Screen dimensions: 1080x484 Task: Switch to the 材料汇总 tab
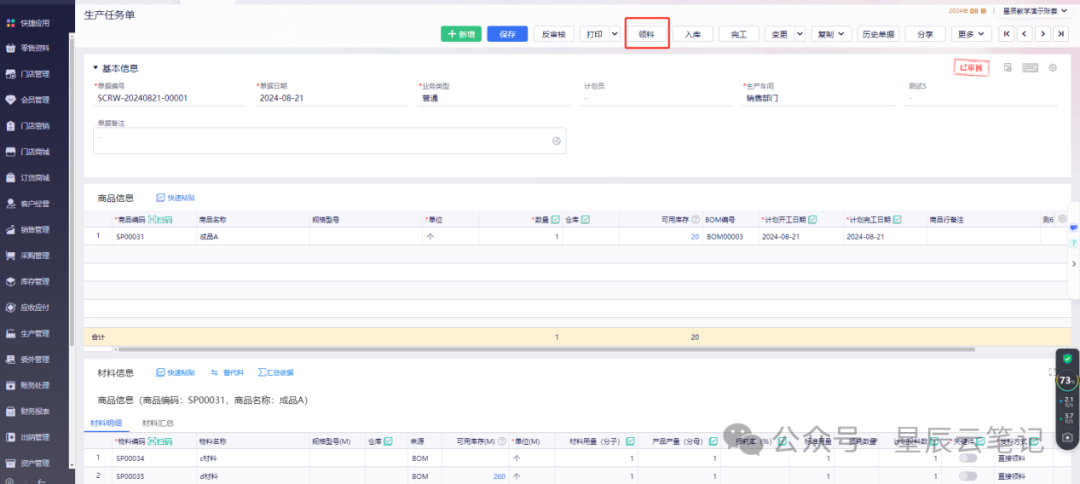coord(158,423)
